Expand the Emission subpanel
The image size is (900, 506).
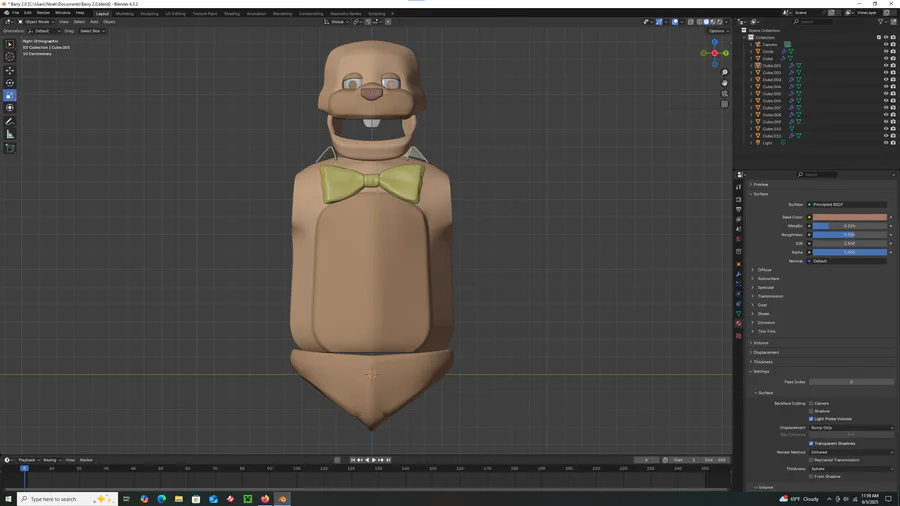[x=766, y=322]
